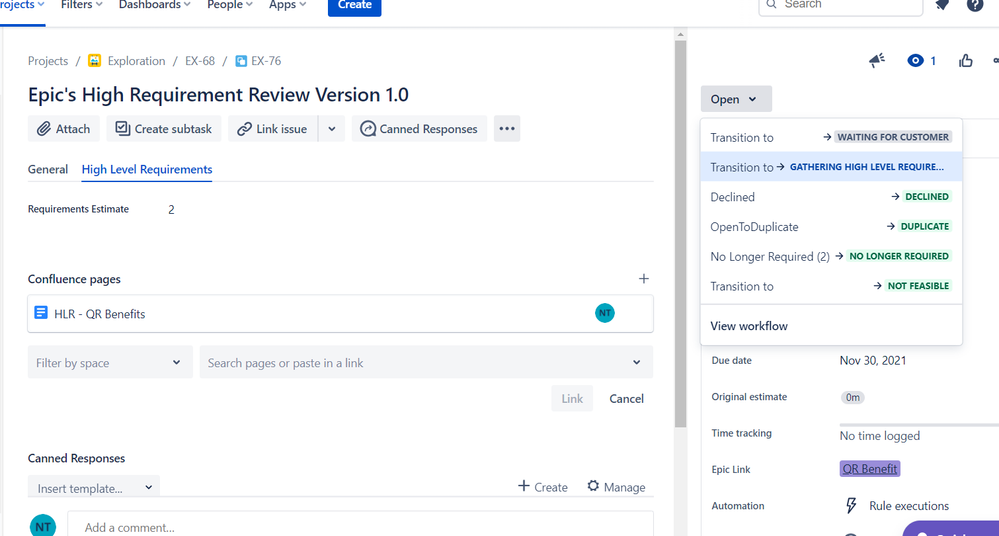Click the Exploration project icon in breadcrumb
The width and height of the screenshot is (999, 536).
pos(94,61)
